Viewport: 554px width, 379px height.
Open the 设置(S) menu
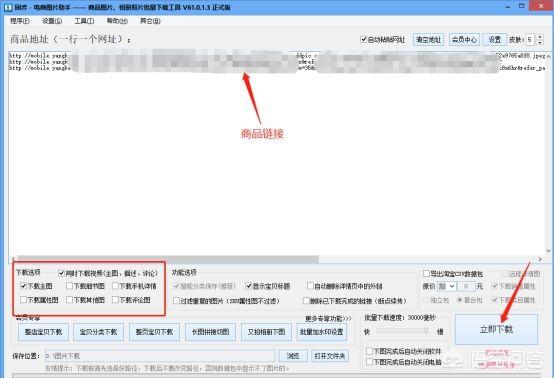(x=52, y=21)
